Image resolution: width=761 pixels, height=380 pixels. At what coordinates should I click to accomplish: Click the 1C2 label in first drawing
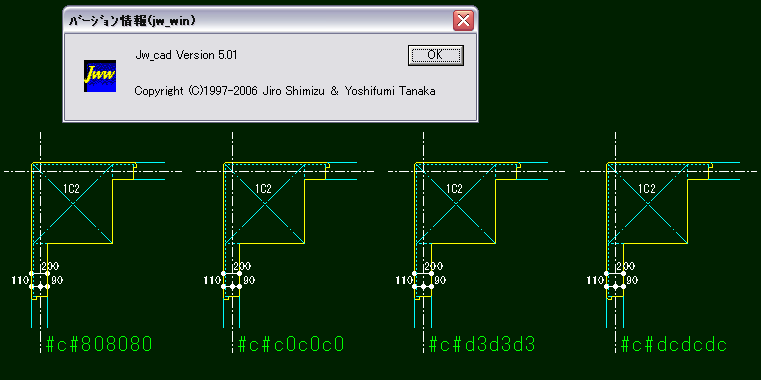71,189
